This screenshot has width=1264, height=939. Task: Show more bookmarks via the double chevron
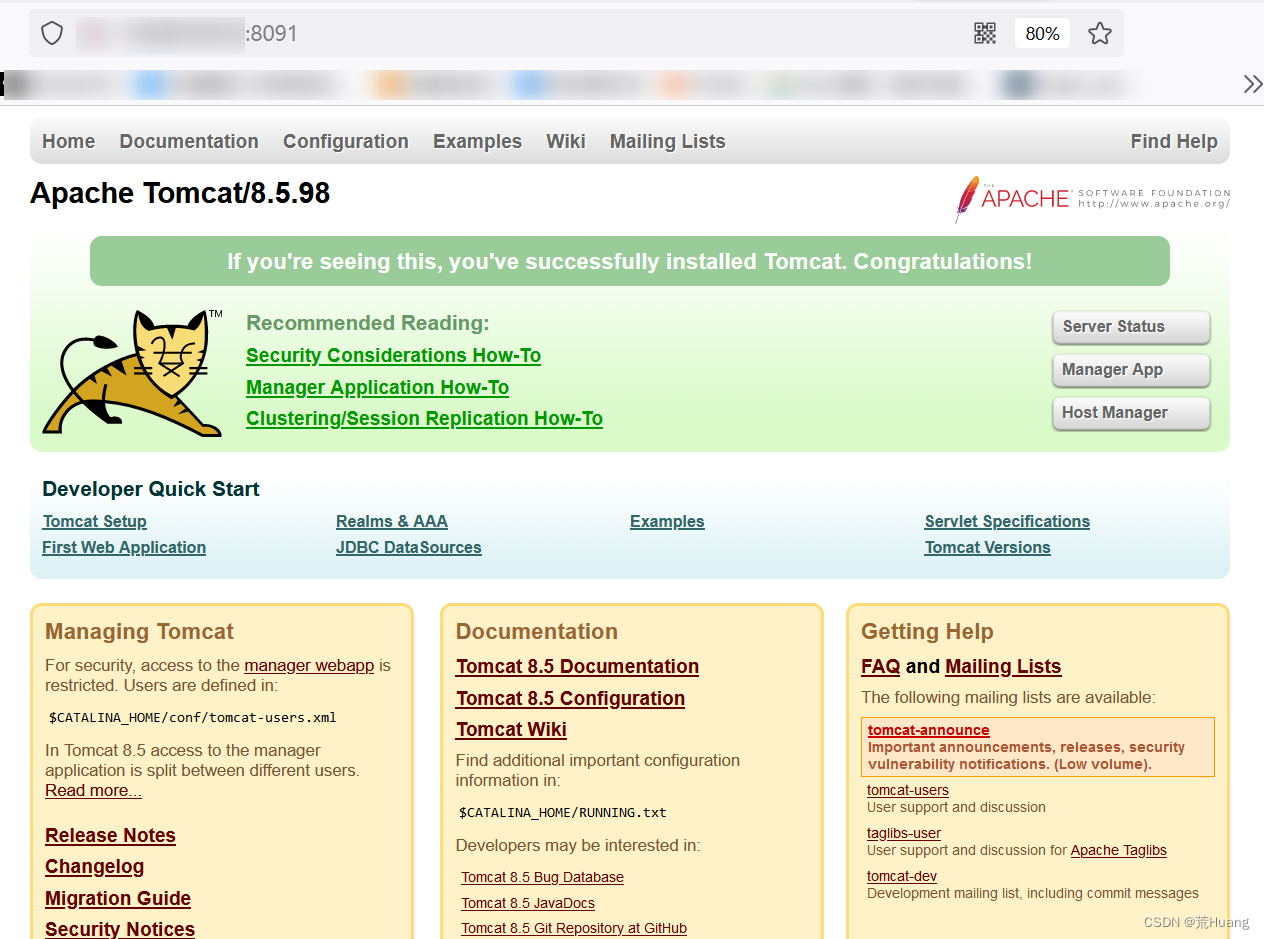[x=1252, y=84]
